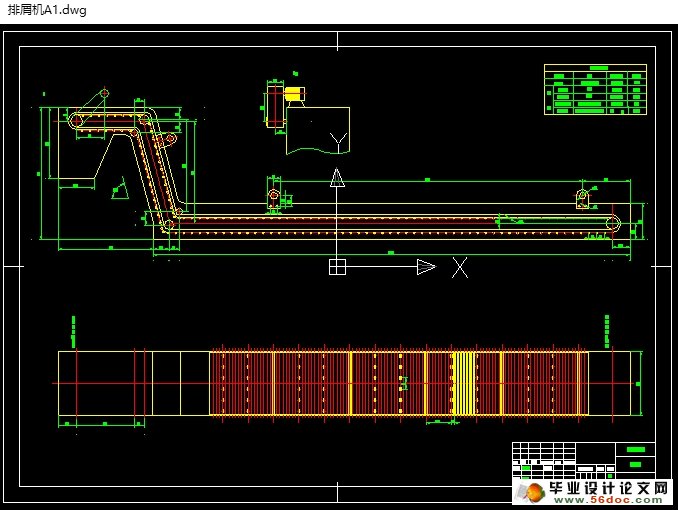Click the green section marker left of plan view
The height and width of the screenshot is (510, 678).
pyautogui.click(x=73, y=328)
